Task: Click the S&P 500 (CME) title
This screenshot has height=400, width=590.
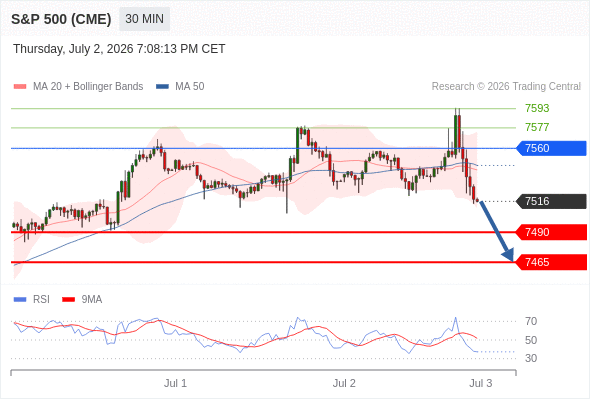Action: pyautogui.click(x=61, y=19)
